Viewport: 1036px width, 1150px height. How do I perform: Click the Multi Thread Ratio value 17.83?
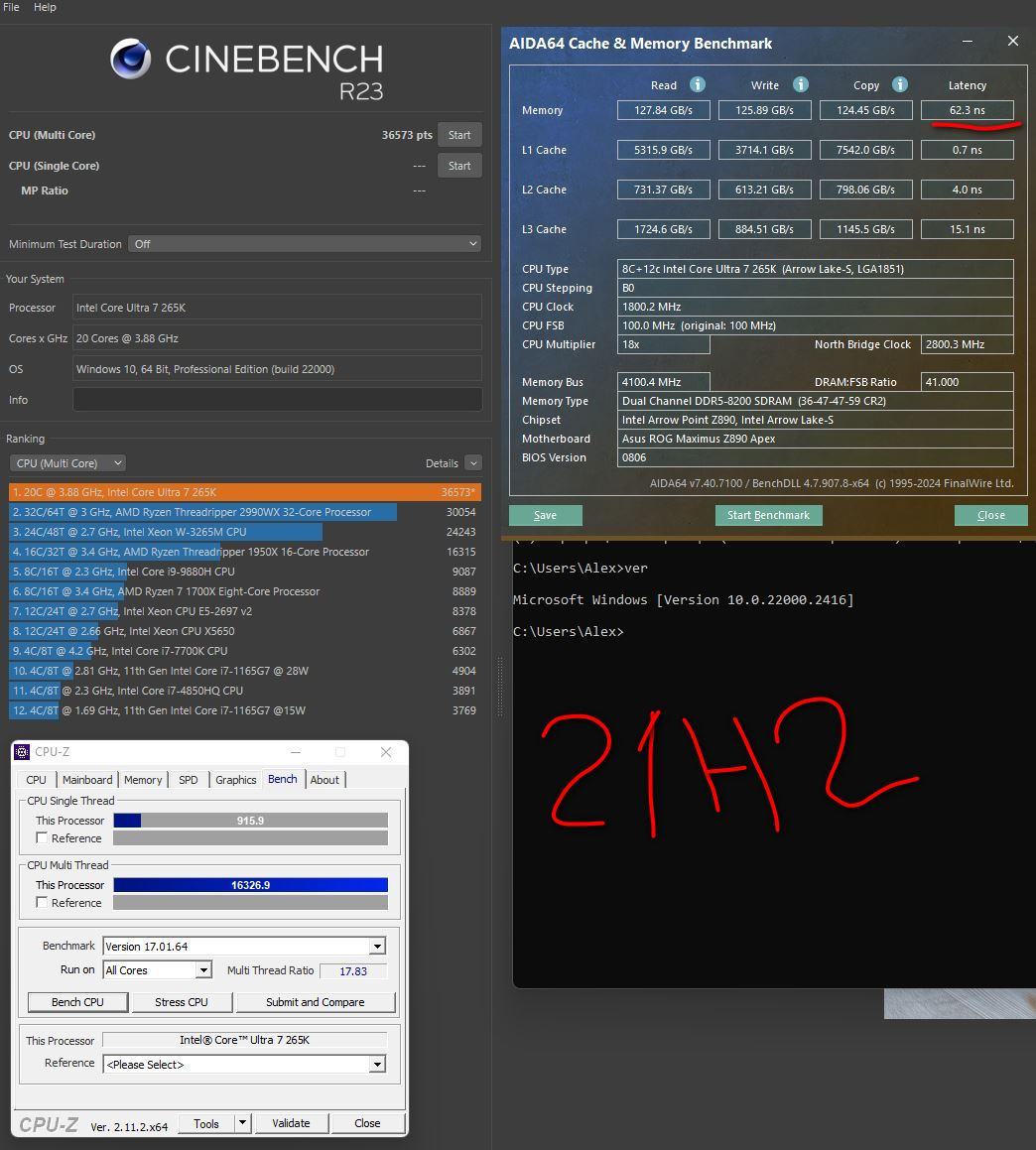pyautogui.click(x=353, y=970)
